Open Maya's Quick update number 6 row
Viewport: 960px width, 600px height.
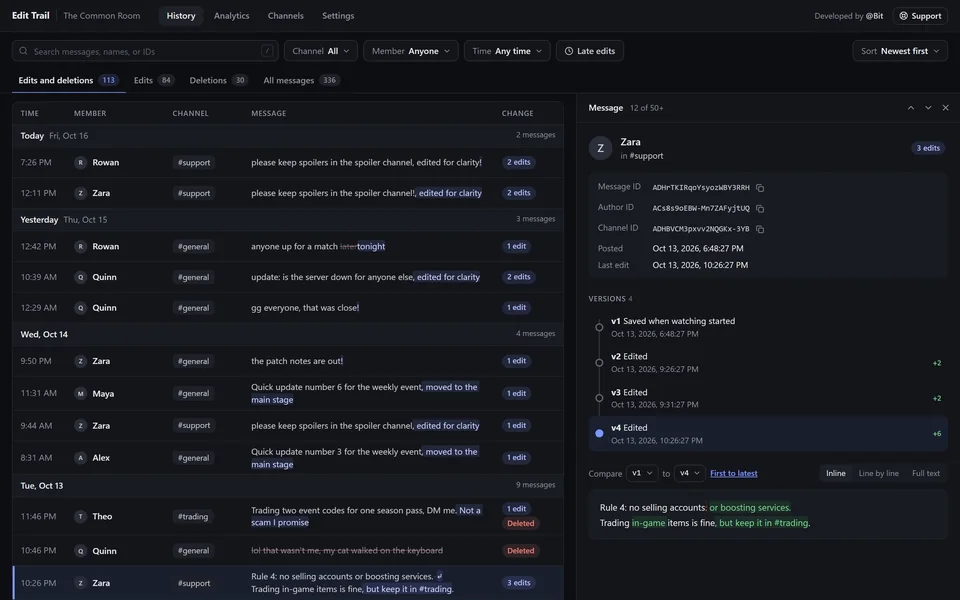pos(288,394)
